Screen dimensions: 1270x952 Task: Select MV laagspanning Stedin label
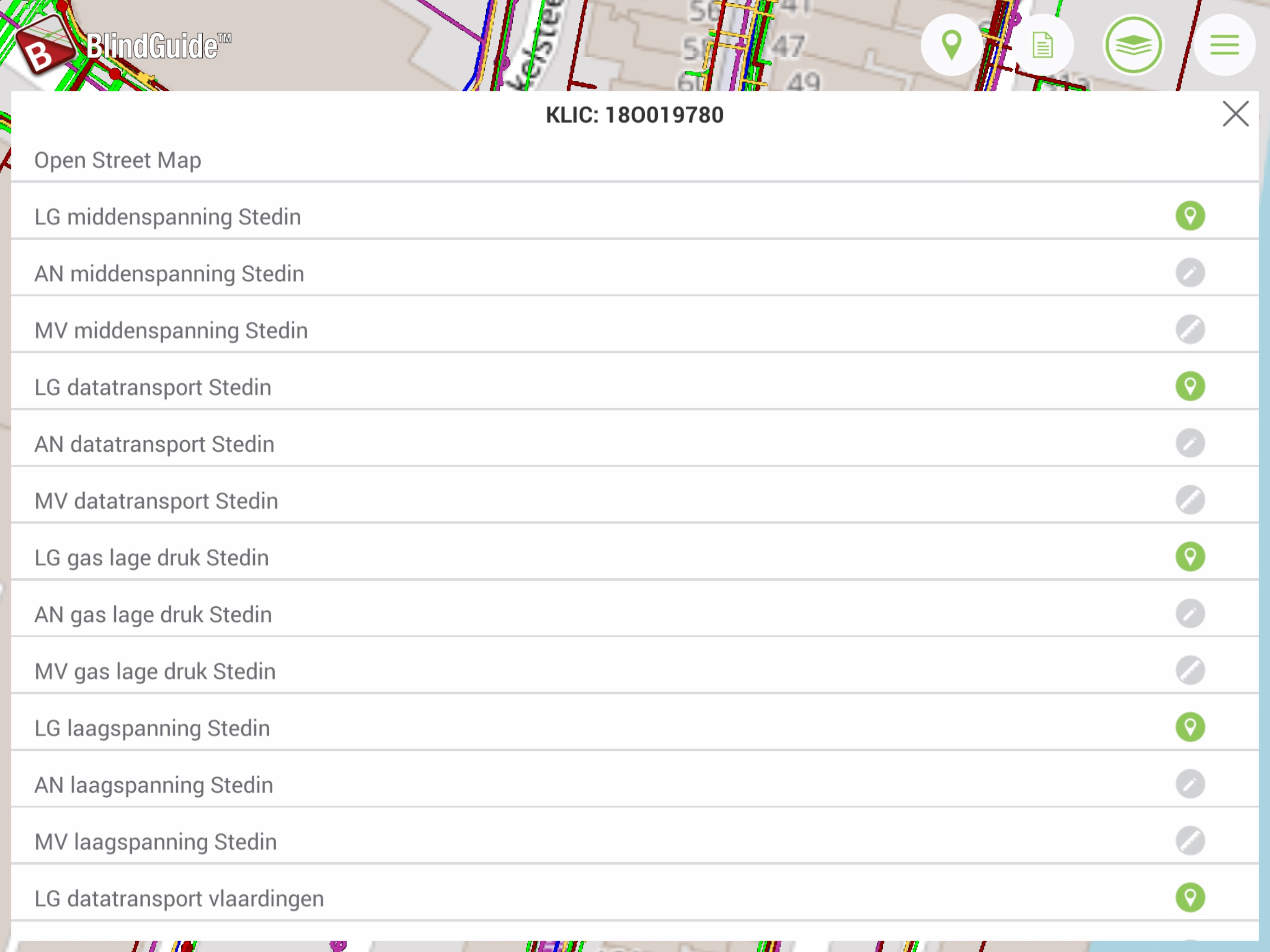(x=156, y=842)
